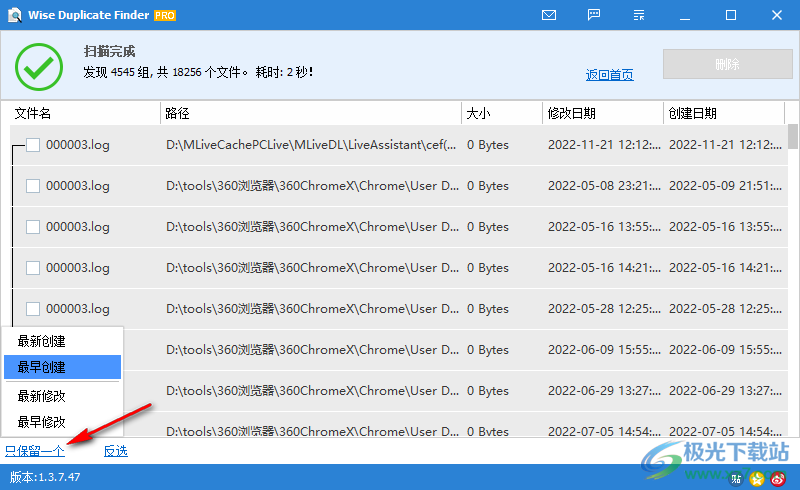Click the 0 Bytes size in 2022-11-21 row
The height and width of the screenshot is (490, 800).
(488, 145)
